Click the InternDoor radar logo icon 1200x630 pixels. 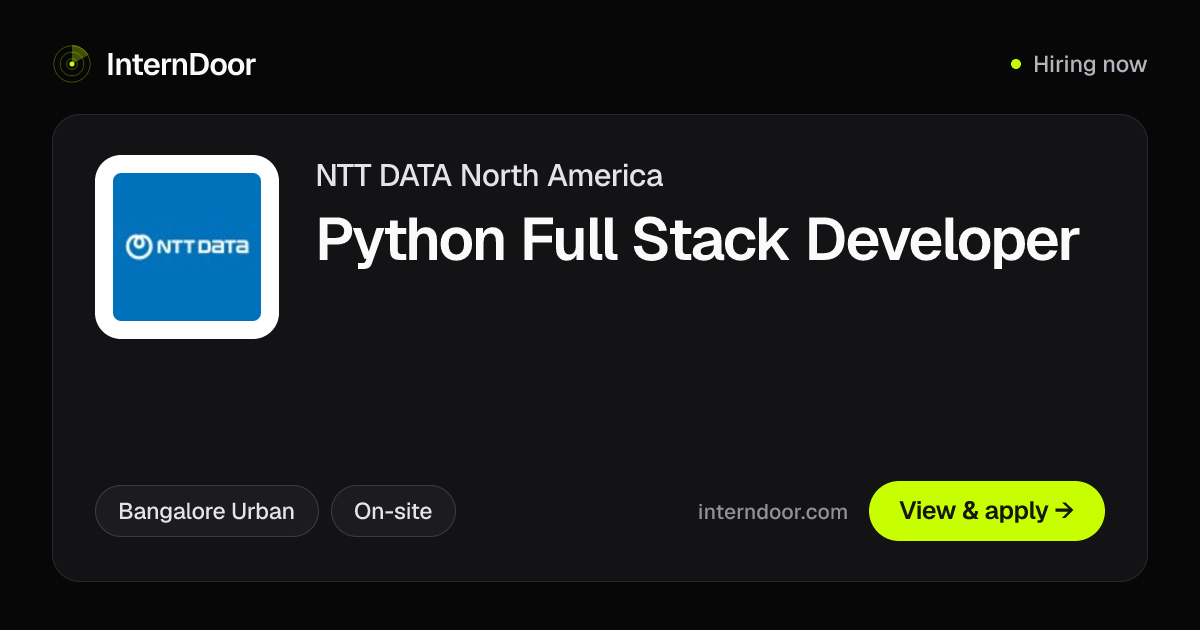pyautogui.click(x=72, y=65)
